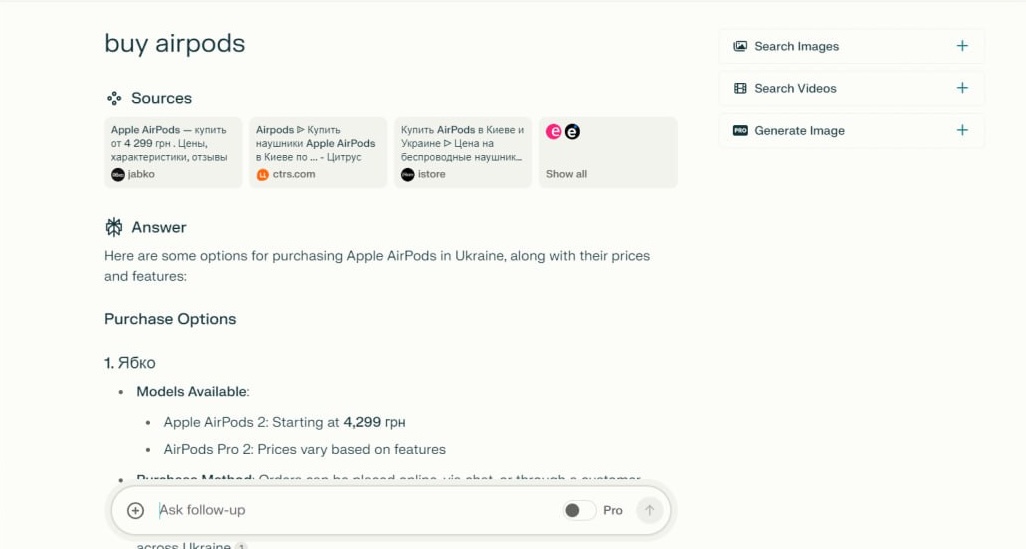This screenshot has height=549, width=1026.
Task: Click the attach plus icon in follow-up bar
Action: click(x=136, y=510)
